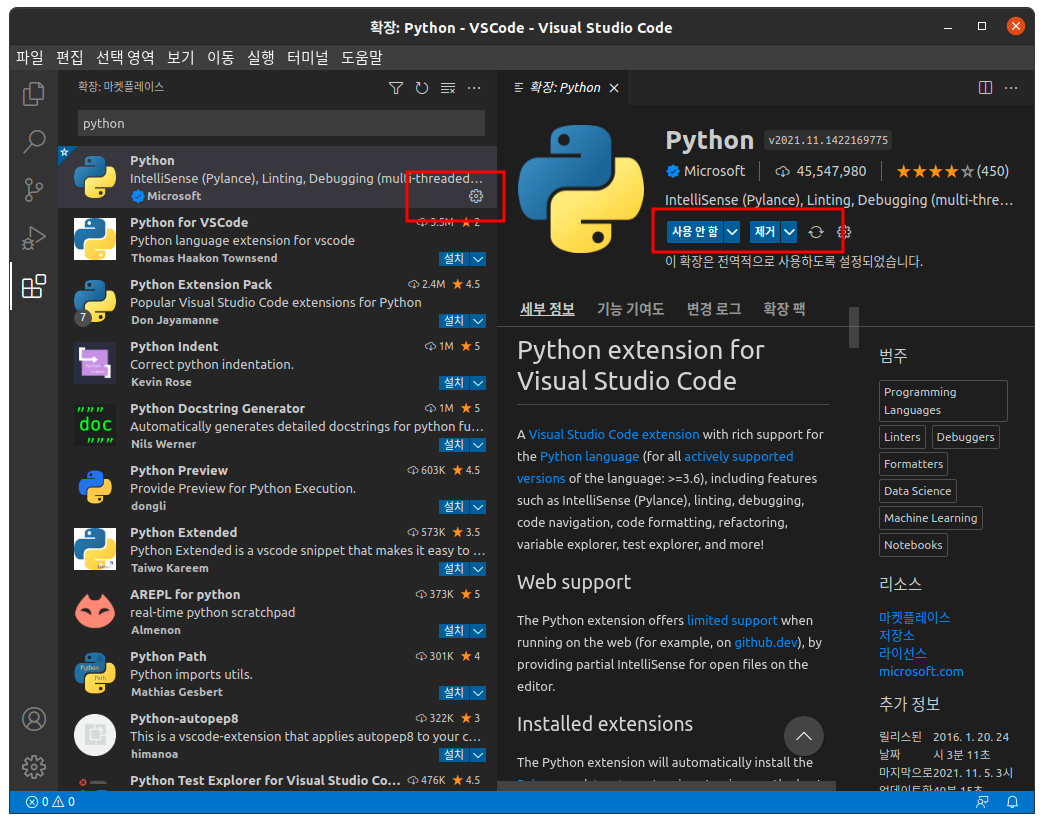Close the 확장: Python tab
The image size is (1044, 823).
(614, 88)
